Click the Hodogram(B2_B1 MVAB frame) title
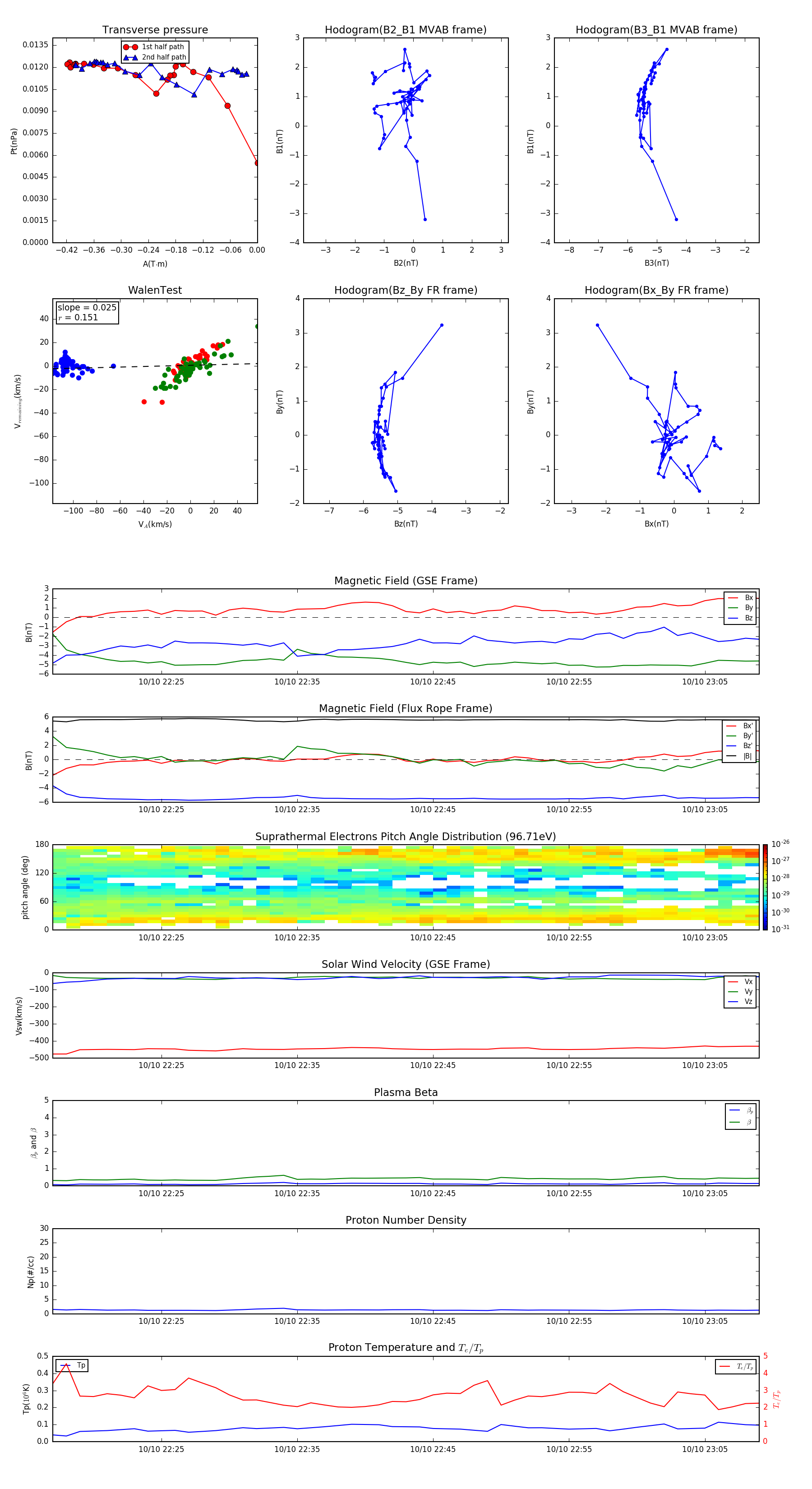Viewport: 812px width, 1489px height. 406,30
